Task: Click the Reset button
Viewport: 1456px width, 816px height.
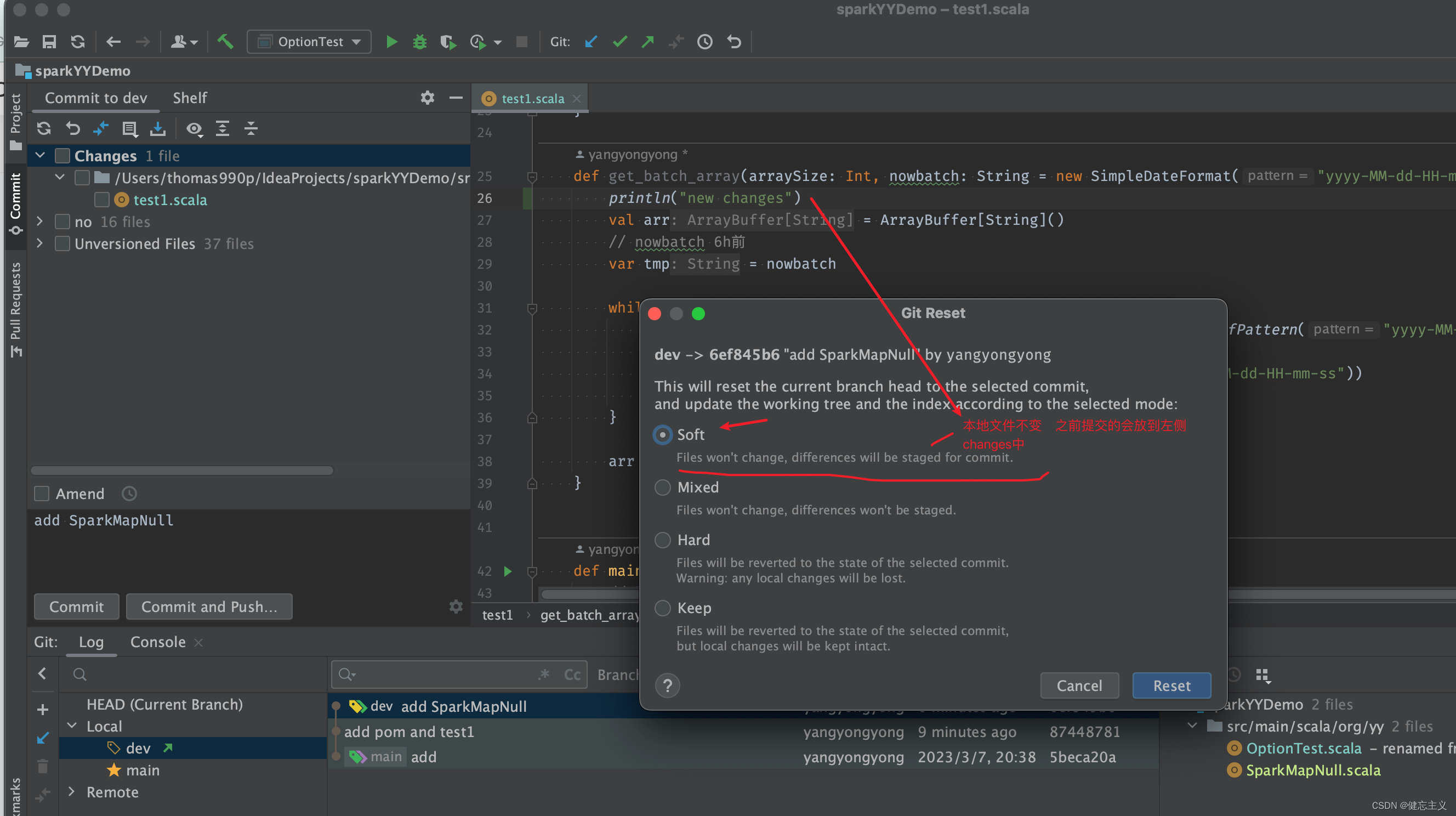Action: click(1171, 685)
